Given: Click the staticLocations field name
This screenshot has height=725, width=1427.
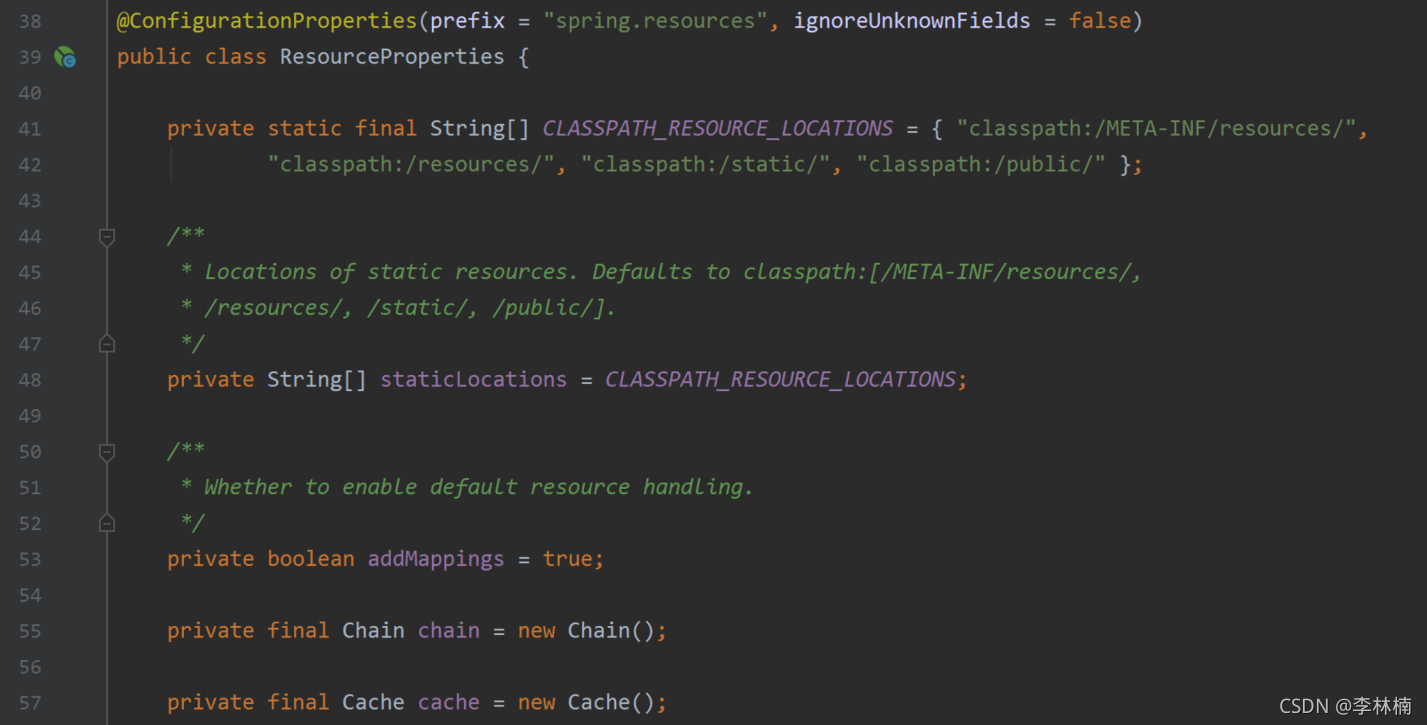Looking at the screenshot, I should pos(473,380).
